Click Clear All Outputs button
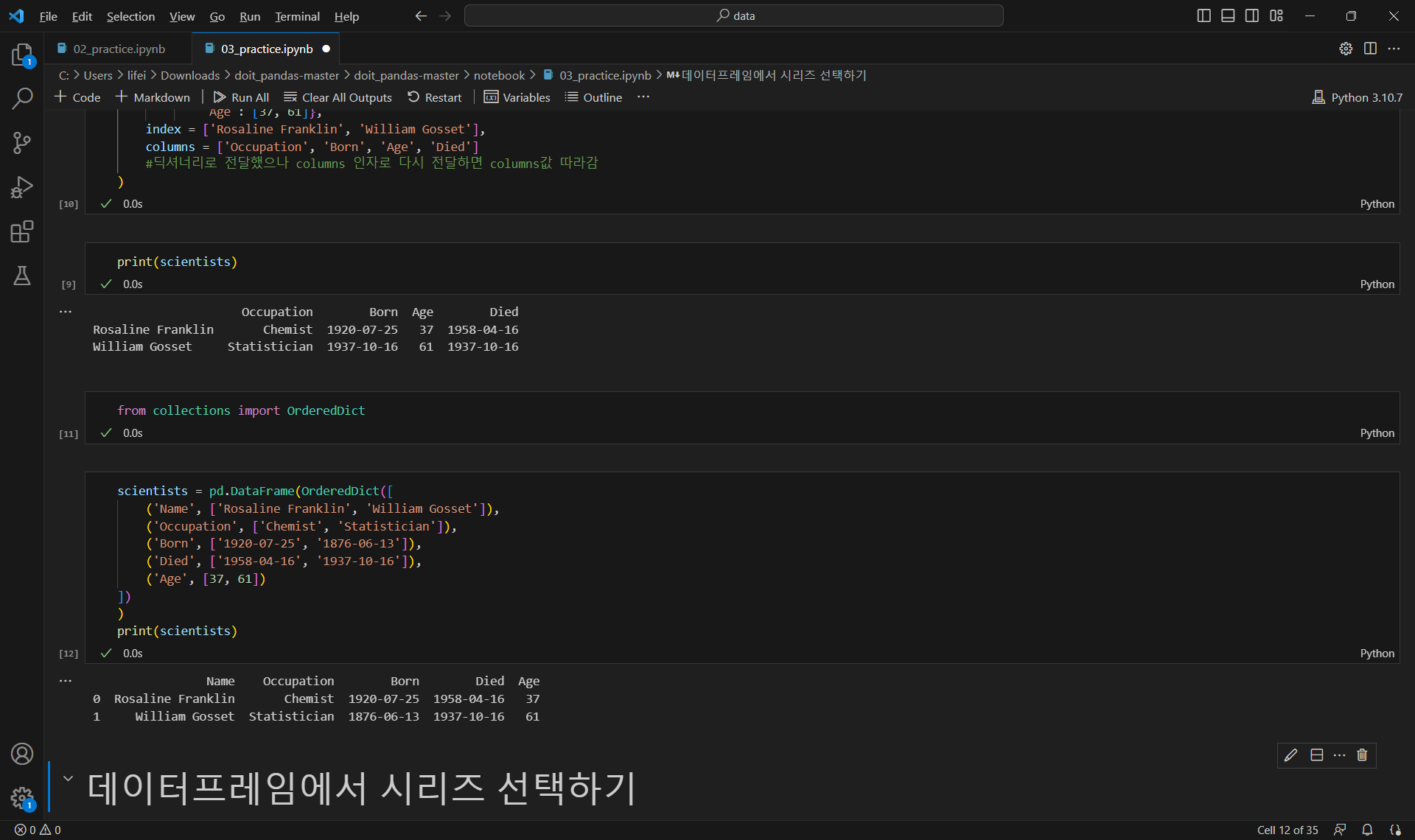This screenshot has width=1415, height=840. click(x=338, y=97)
